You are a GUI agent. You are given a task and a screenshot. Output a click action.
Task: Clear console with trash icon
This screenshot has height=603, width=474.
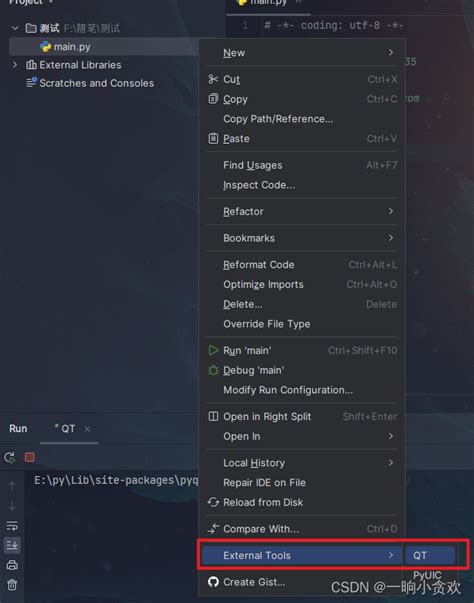pyautogui.click(x=12, y=585)
